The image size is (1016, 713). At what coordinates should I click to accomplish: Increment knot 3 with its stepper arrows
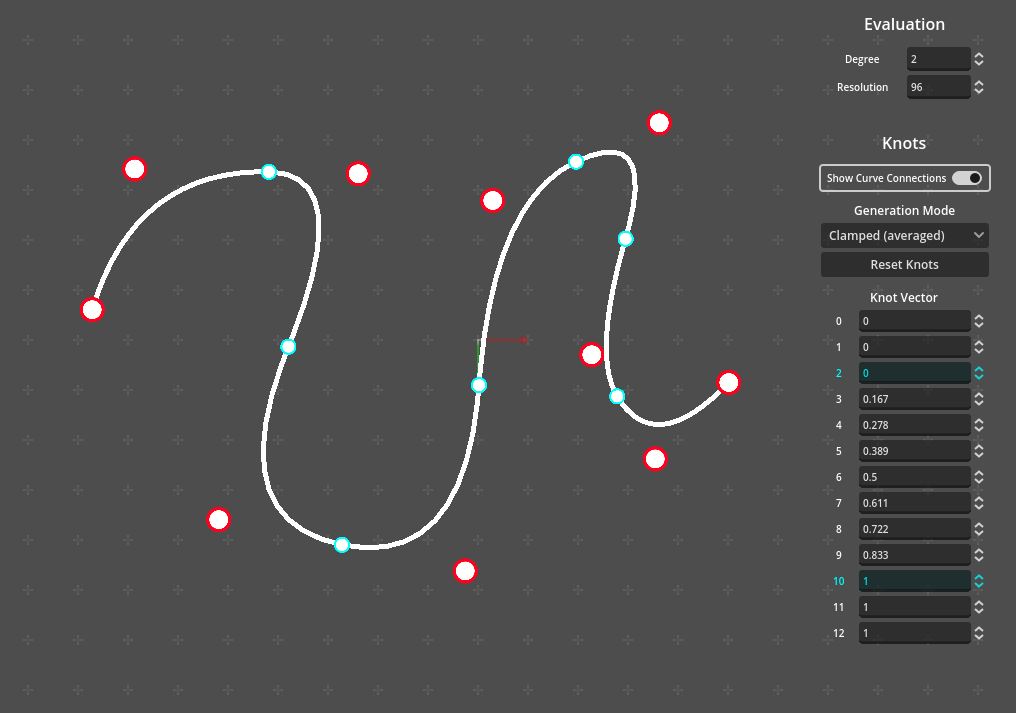coord(978,398)
